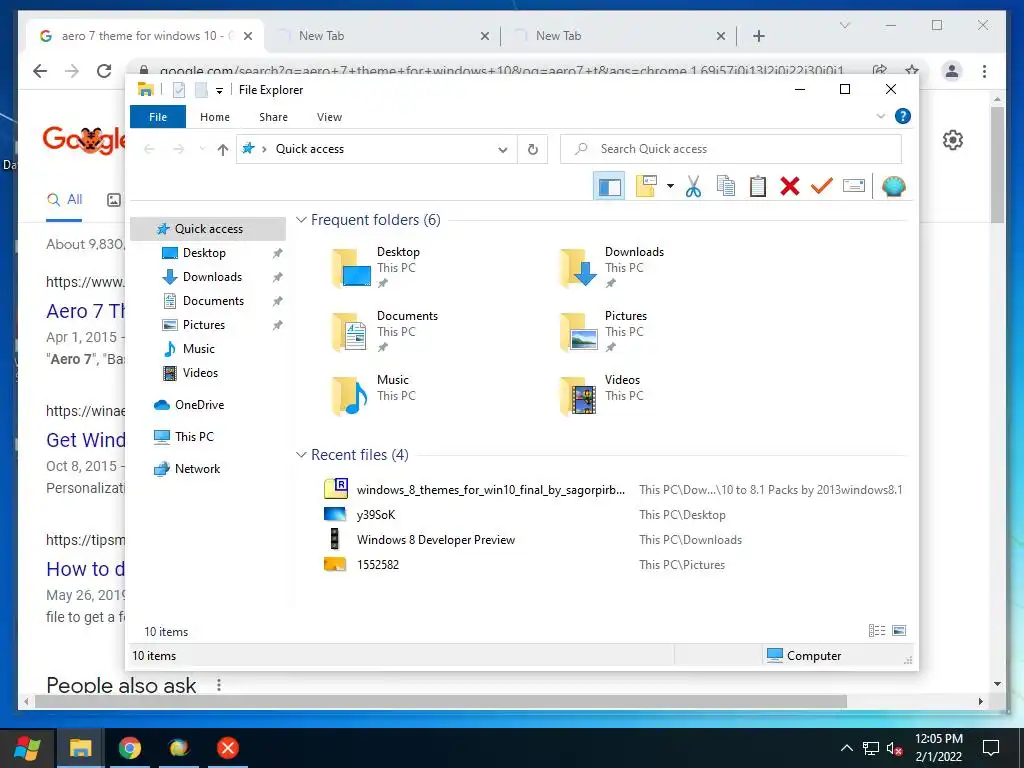Viewport: 1024px width, 768px height.
Task: Click the Paste clipboard icon
Action: tap(758, 187)
